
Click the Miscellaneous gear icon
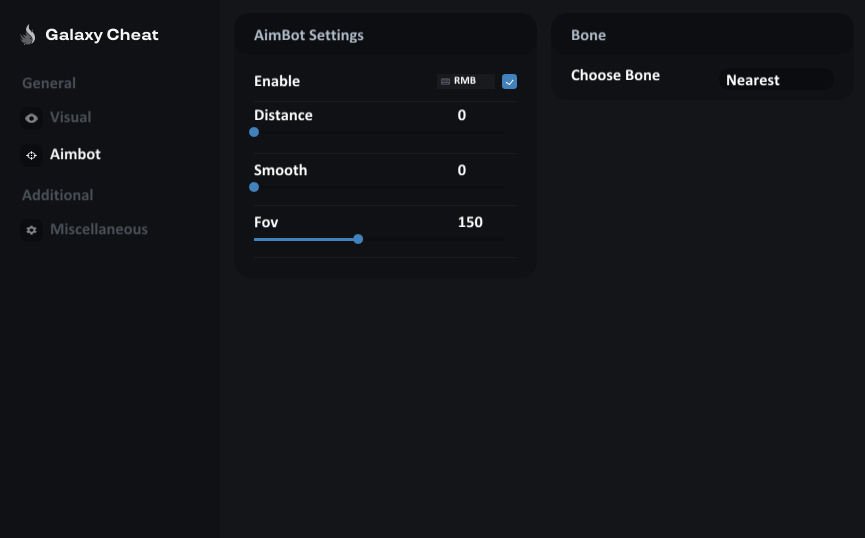click(31, 230)
